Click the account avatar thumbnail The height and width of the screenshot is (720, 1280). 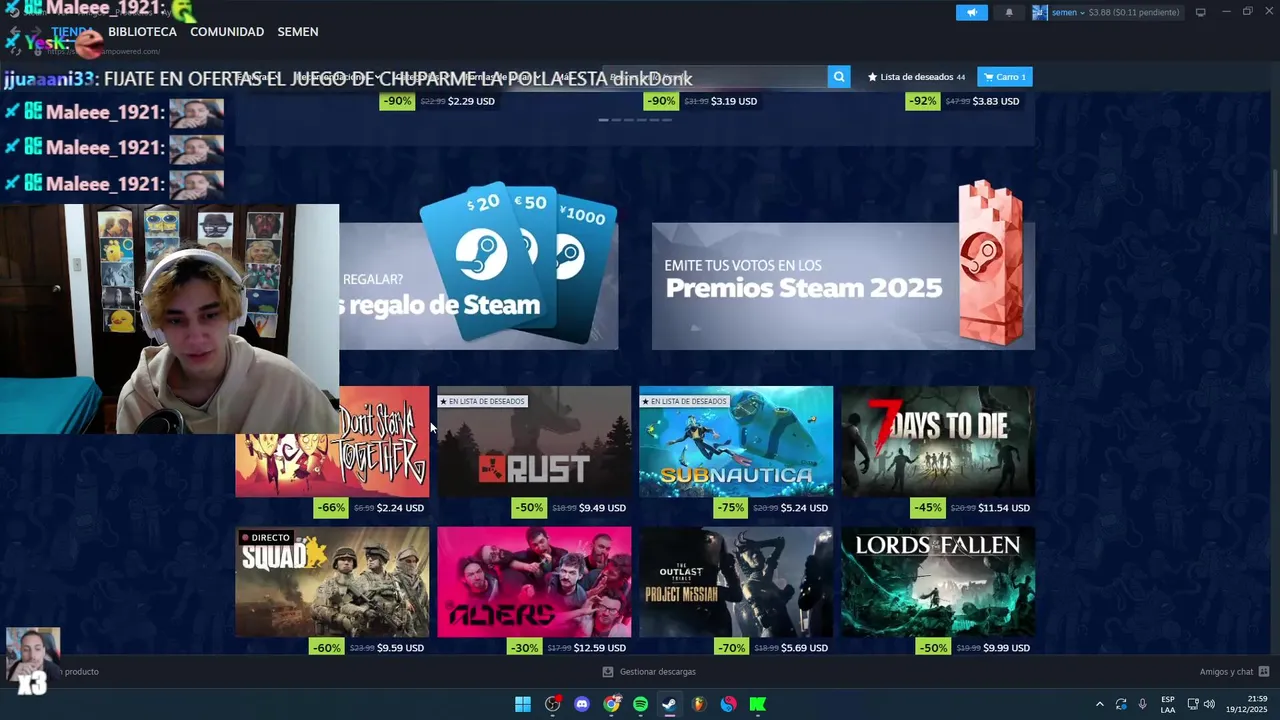click(1039, 12)
